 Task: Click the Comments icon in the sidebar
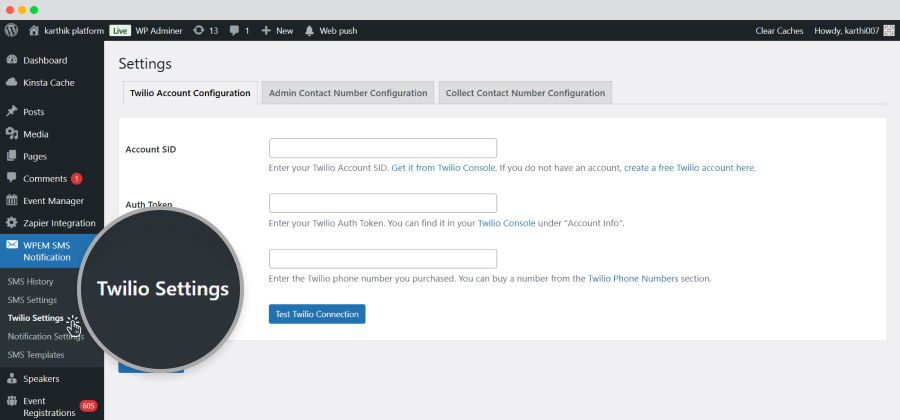(11, 178)
